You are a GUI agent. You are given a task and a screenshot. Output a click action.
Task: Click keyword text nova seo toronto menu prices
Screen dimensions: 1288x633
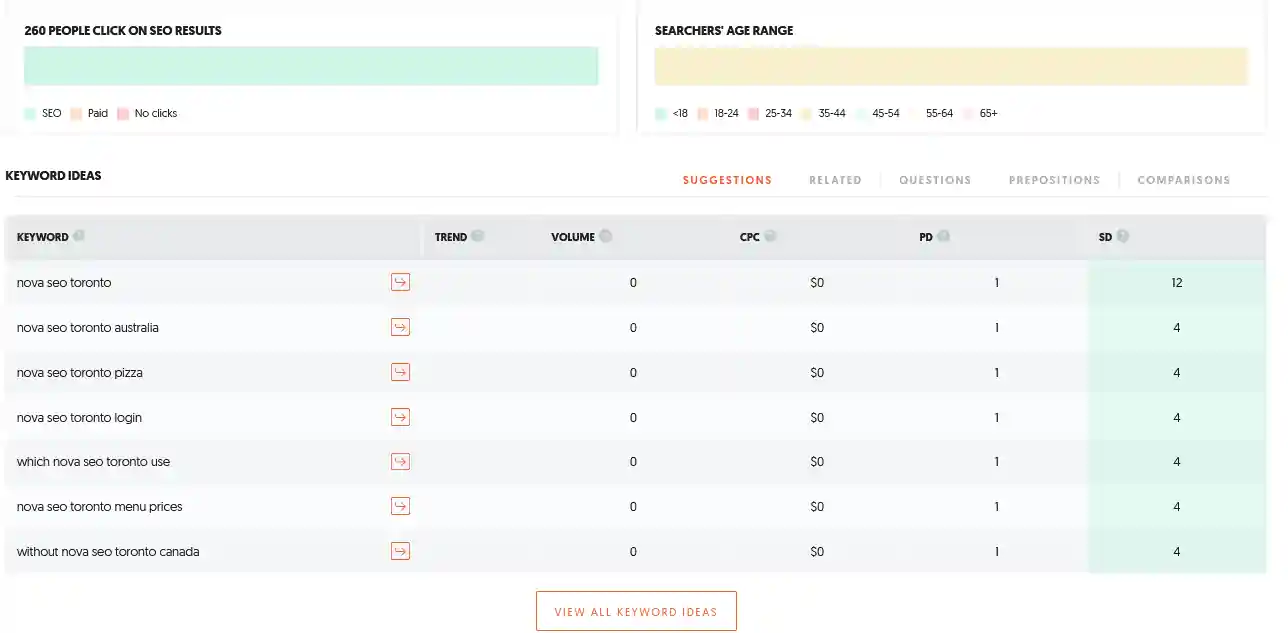tap(100, 507)
